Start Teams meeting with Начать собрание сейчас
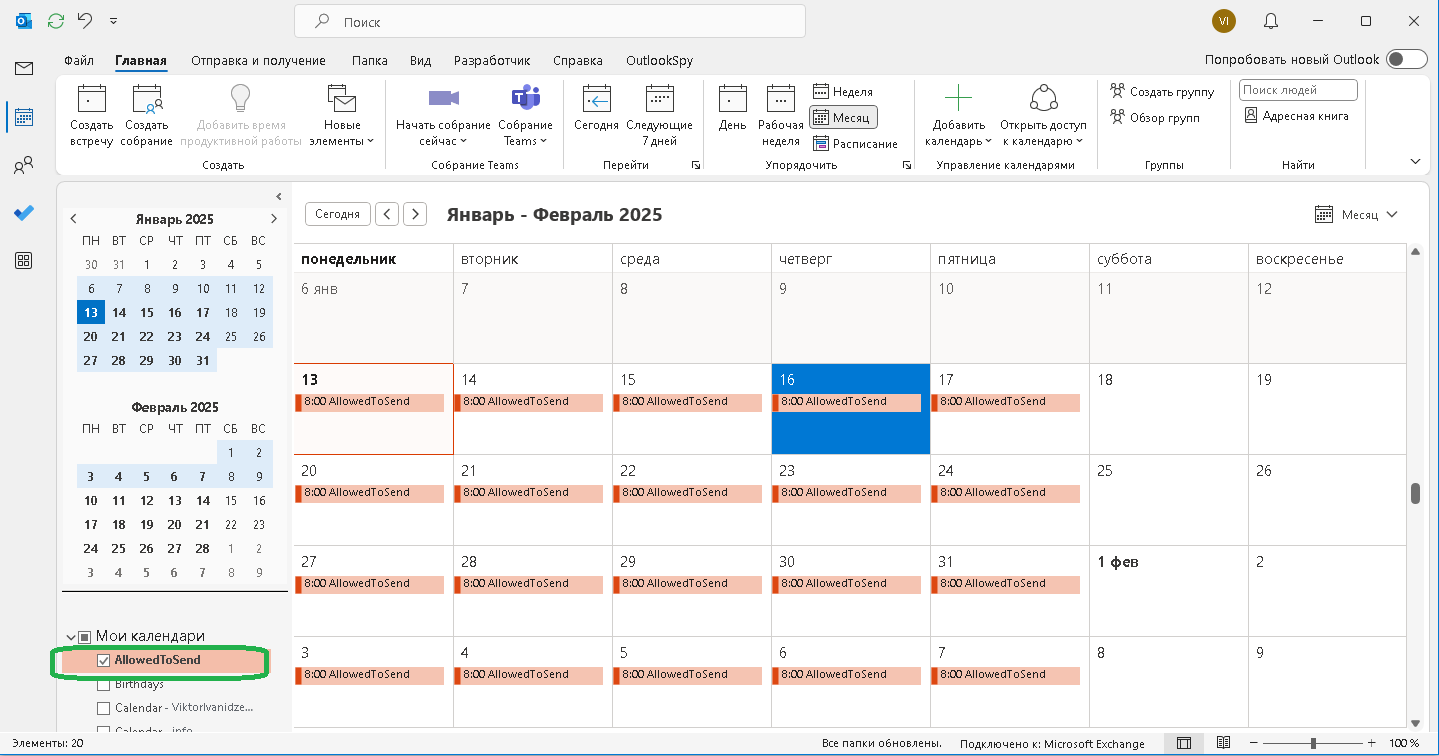The width and height of the screenshot is (1439, 756). [443, 115]
